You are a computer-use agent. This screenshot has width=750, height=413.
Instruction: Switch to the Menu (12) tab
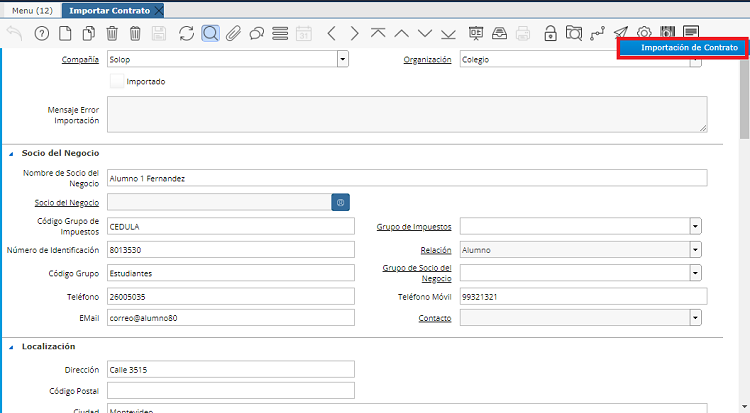30,9
